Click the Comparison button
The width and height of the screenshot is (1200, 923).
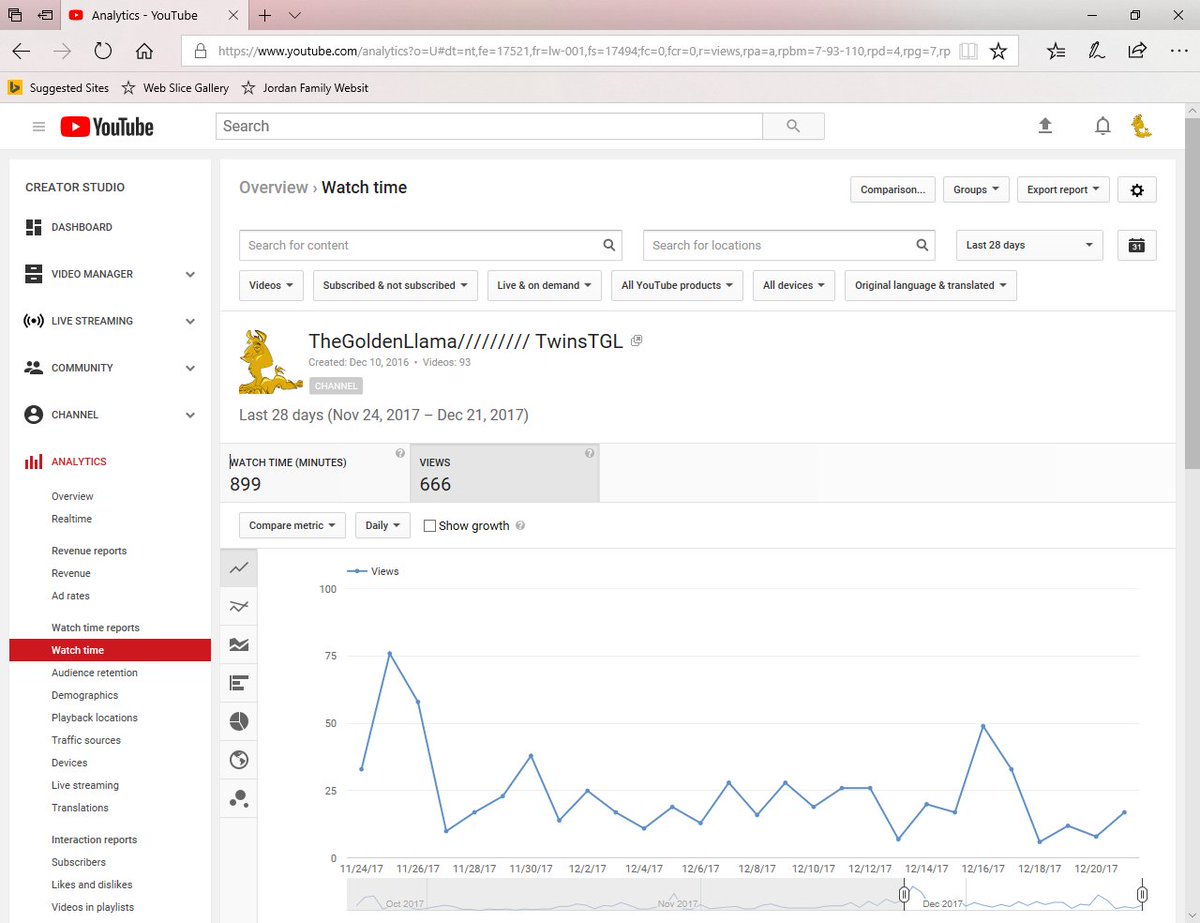(x=893, y=189)
